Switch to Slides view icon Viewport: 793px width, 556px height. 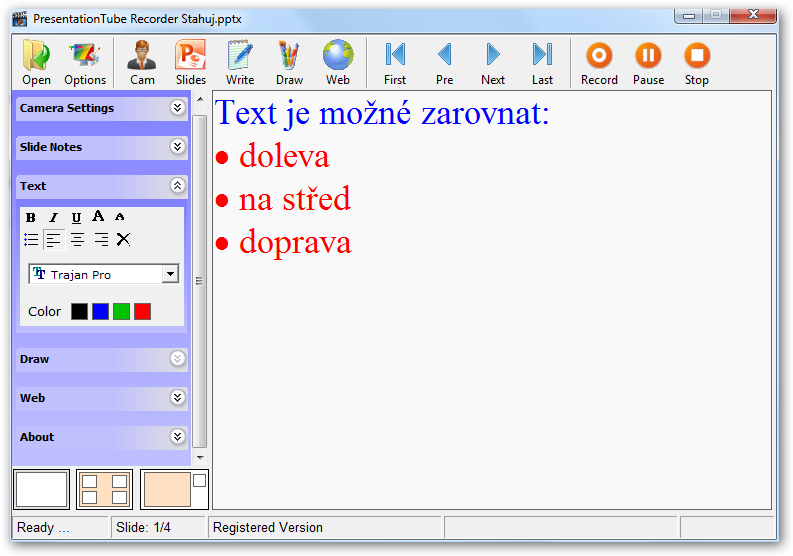coord(191,63)
